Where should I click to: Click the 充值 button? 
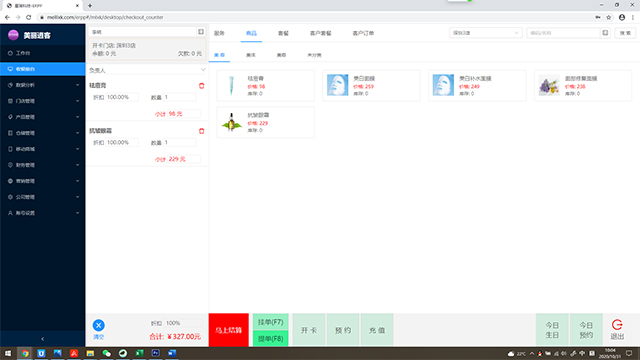[x=377, y=330]
